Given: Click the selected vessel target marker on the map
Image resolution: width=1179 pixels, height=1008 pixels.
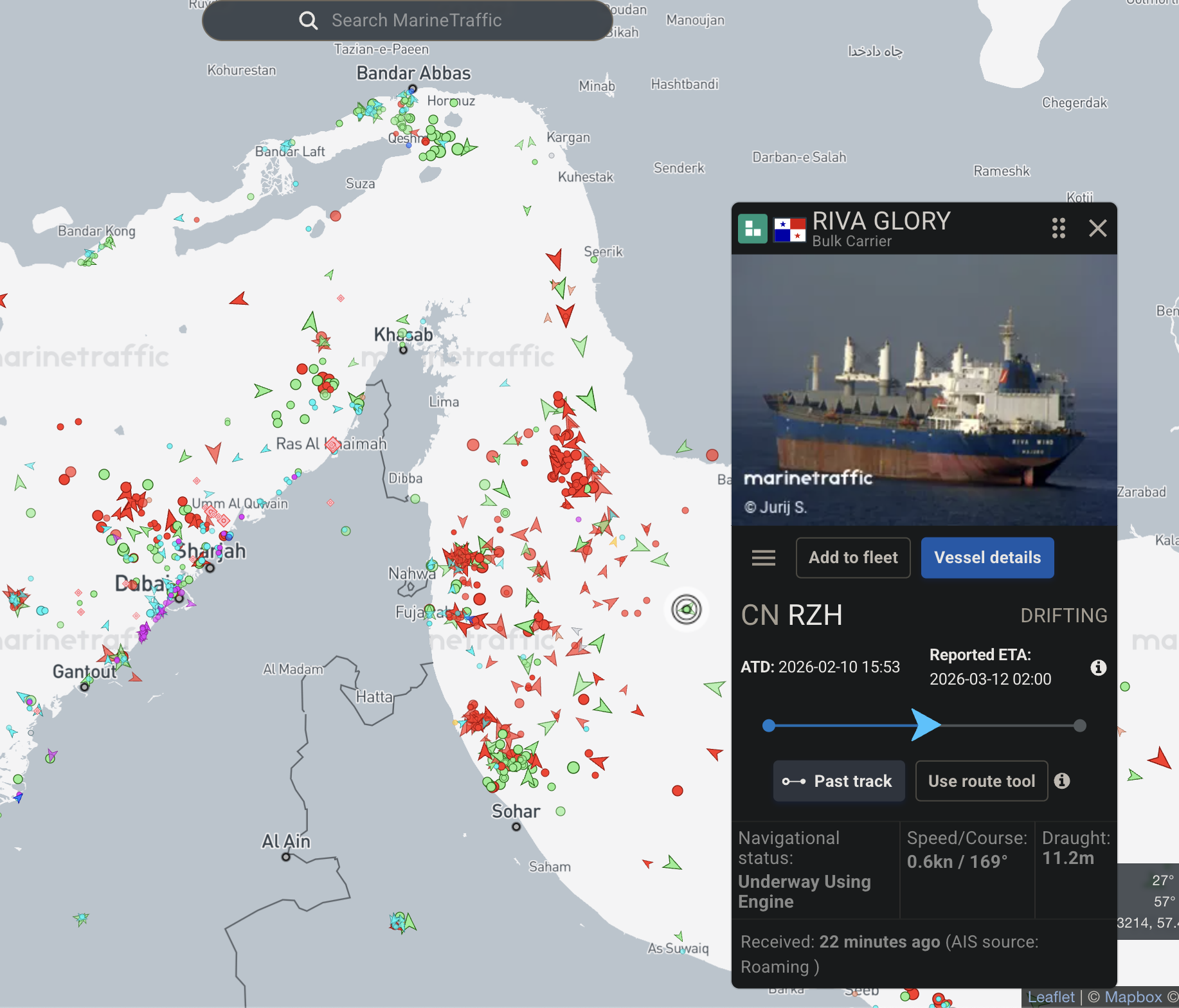Looking at the screenshot, I should tap(687, 609).
